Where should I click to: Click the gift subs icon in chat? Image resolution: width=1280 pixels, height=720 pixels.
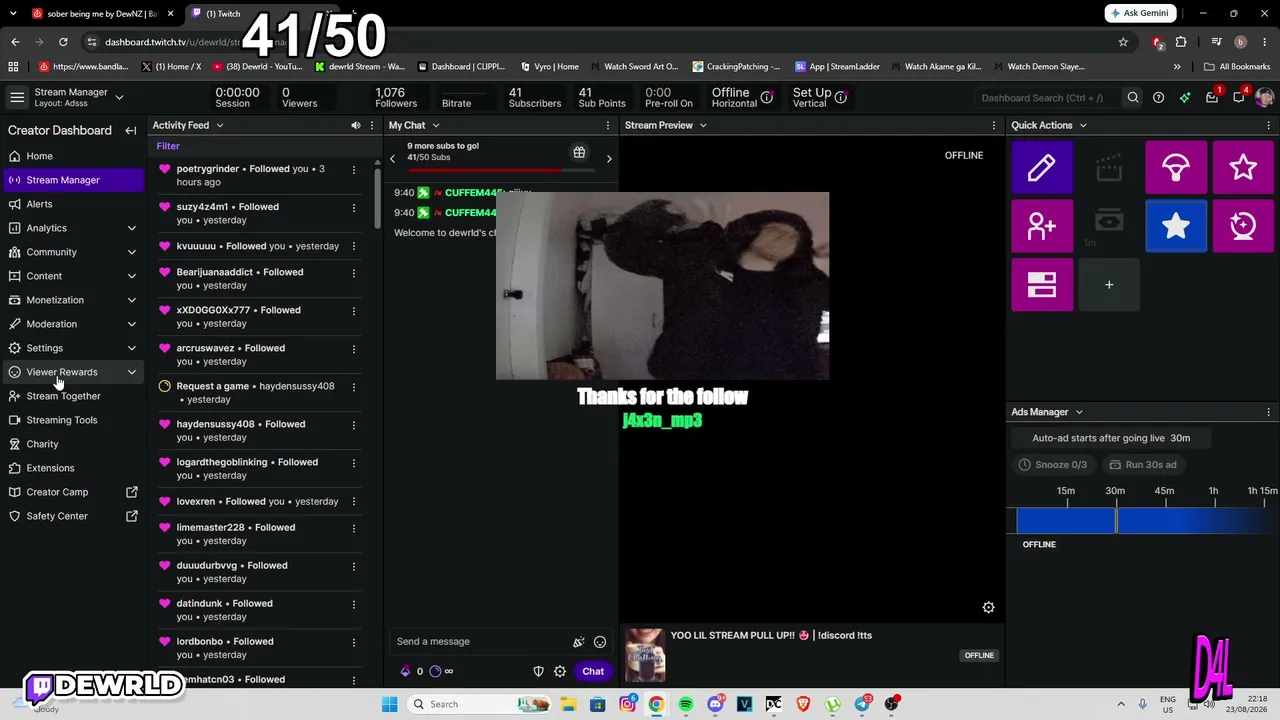tap(579, 152)
